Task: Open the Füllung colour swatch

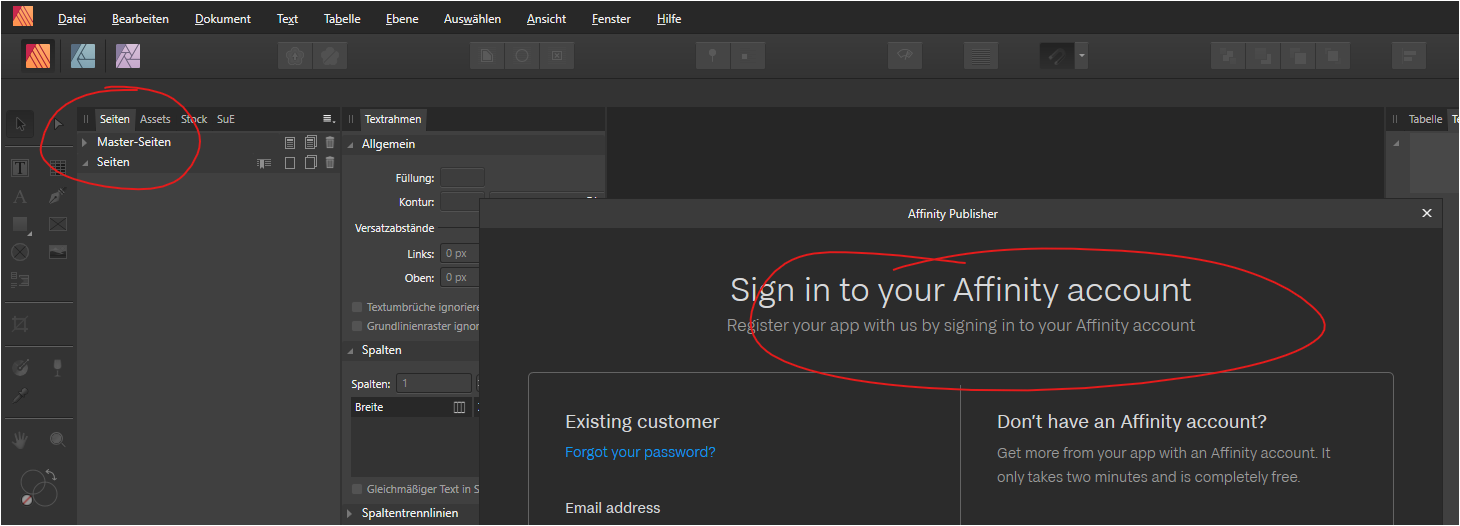Action: (462, 178)
